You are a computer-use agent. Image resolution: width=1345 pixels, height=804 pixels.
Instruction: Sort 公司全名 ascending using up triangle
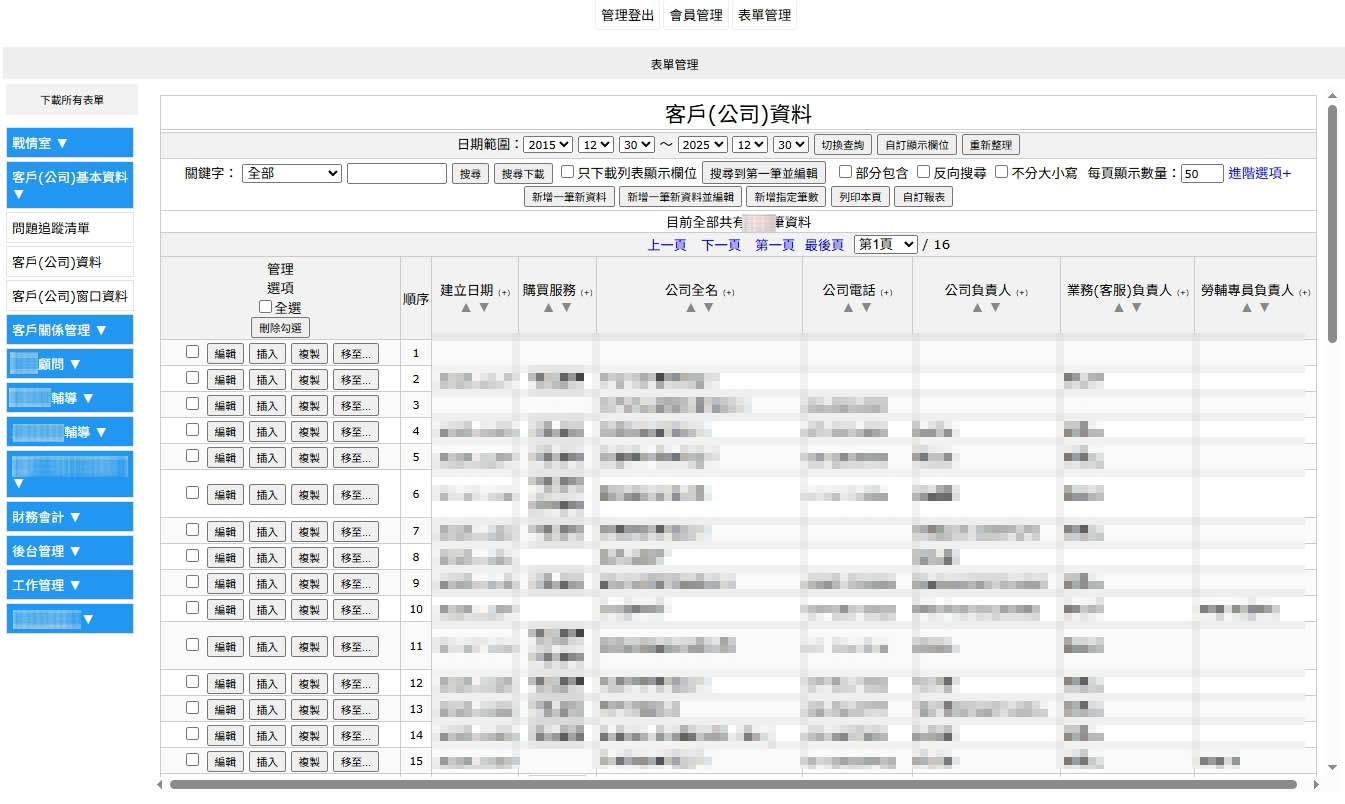[689, 308]
